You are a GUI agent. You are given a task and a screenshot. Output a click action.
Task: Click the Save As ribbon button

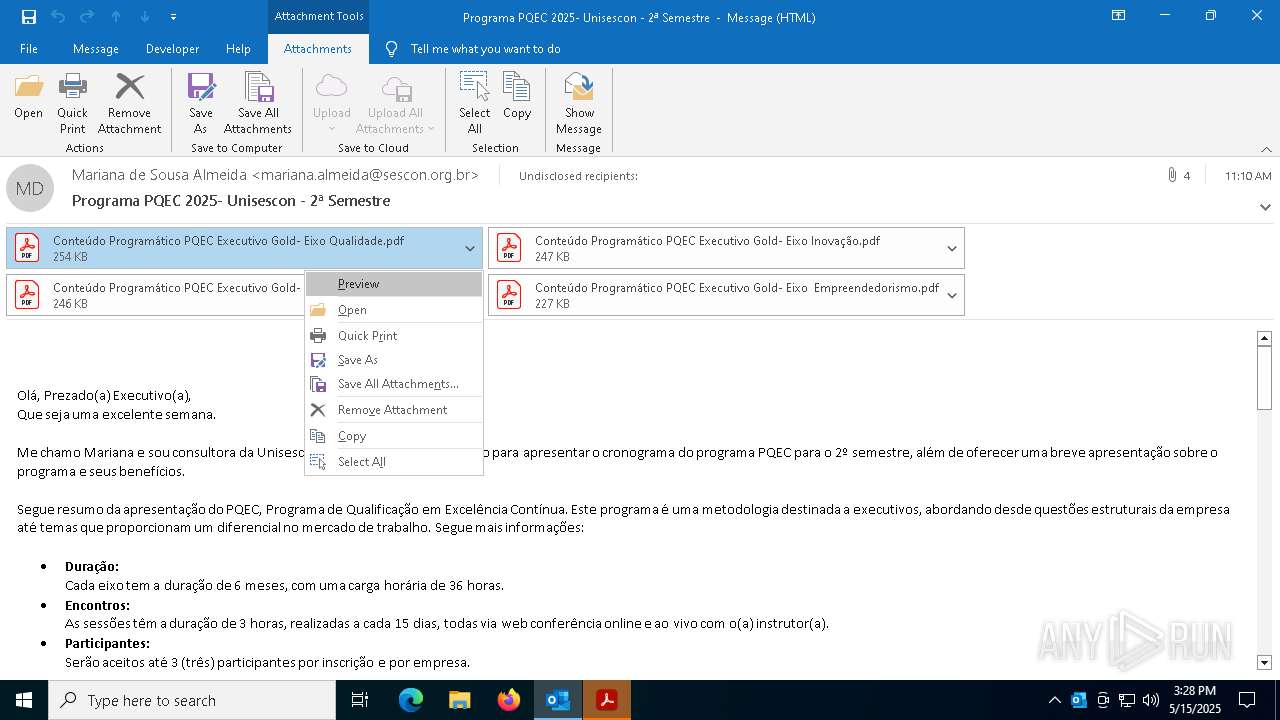201,103
